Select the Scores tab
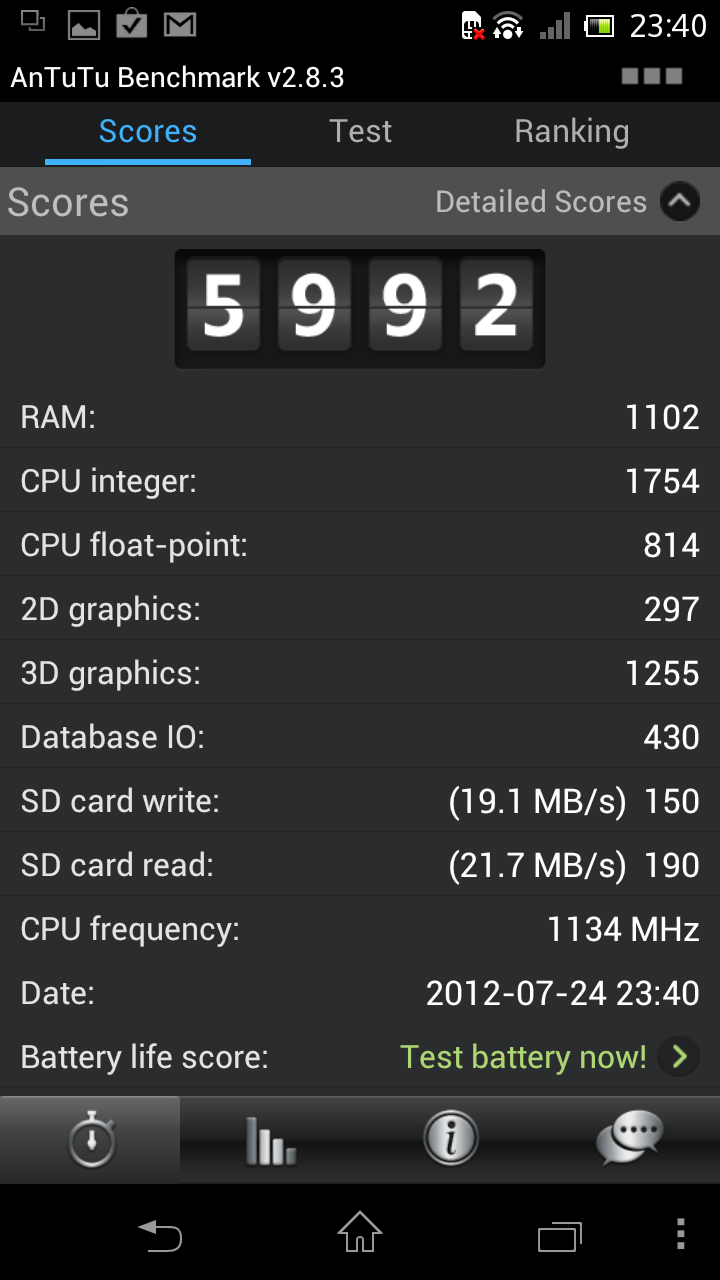Viewport: 720px width, 1280px height. (148, 132)
